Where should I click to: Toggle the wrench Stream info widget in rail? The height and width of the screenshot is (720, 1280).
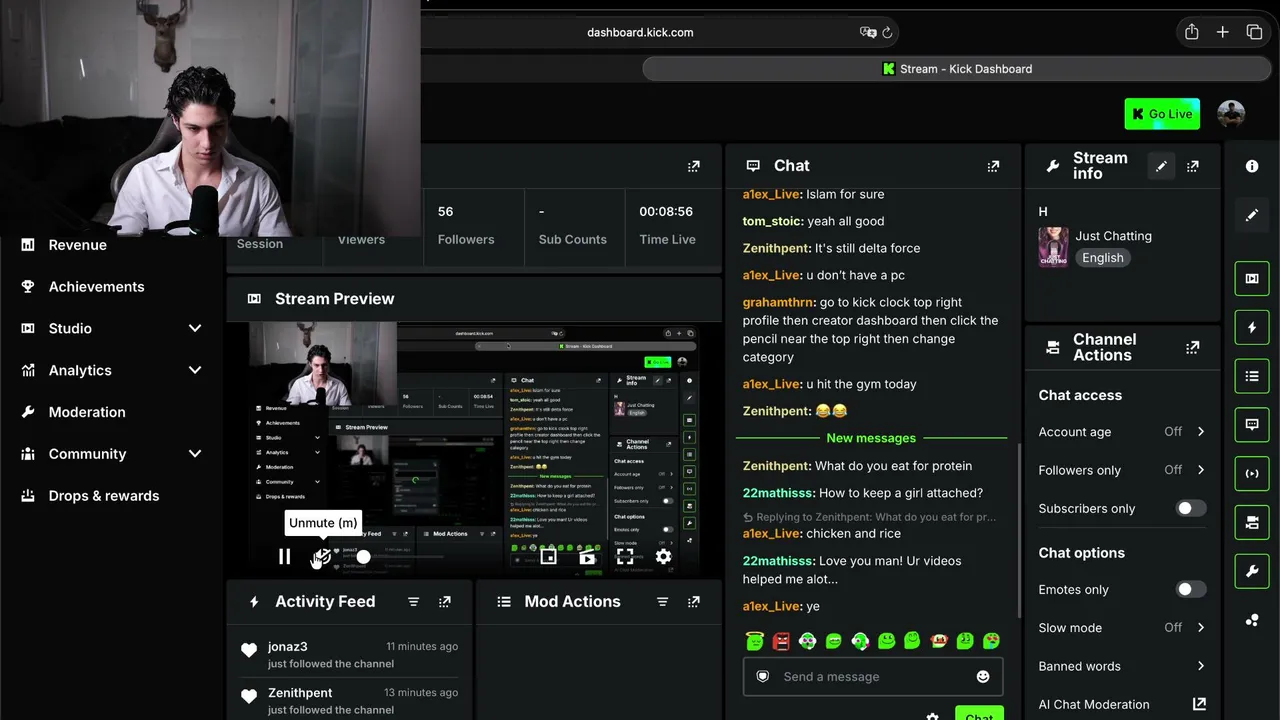click(1252, 572)
